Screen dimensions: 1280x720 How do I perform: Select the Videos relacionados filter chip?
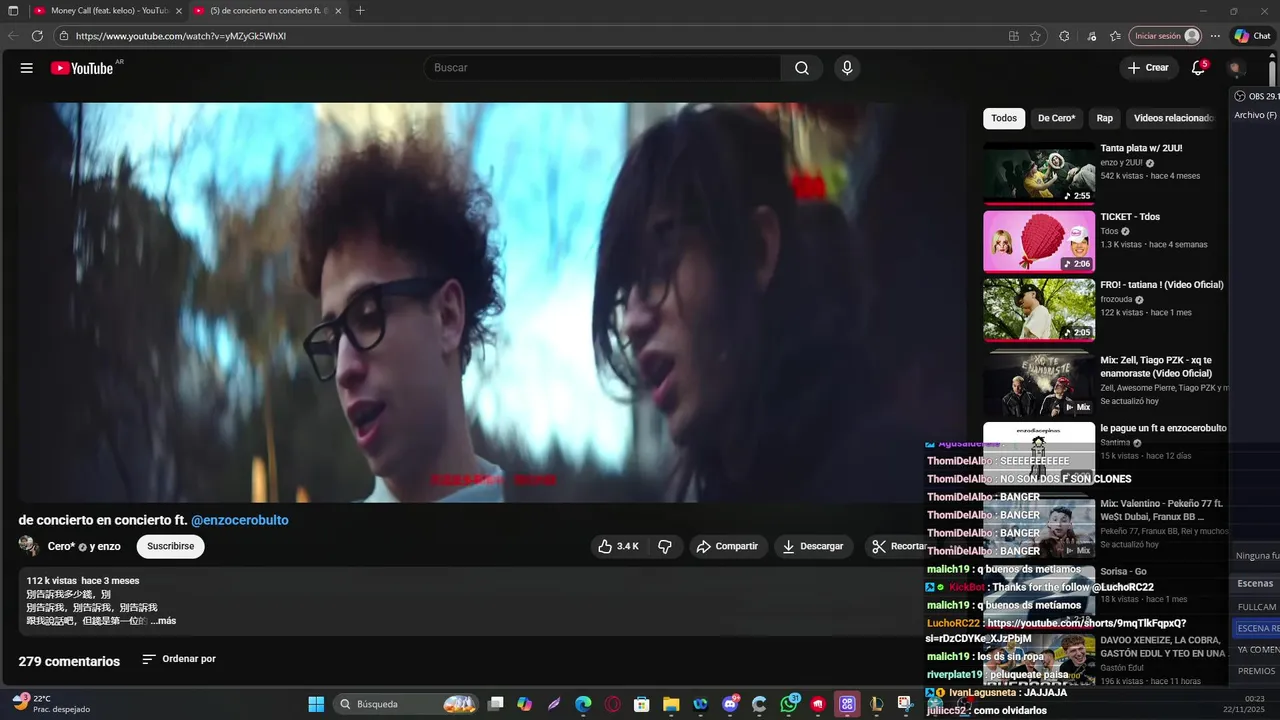(1174, 118)
